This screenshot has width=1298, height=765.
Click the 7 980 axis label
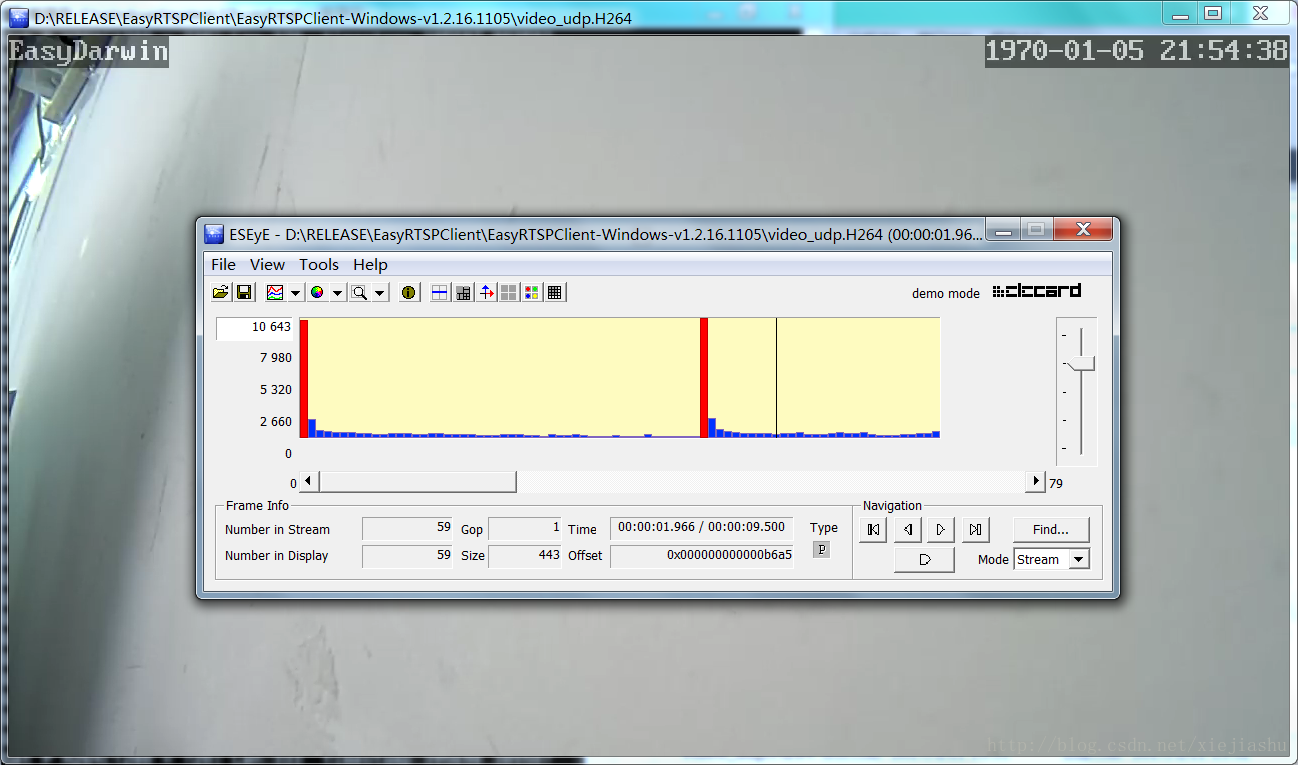[276, 358]
